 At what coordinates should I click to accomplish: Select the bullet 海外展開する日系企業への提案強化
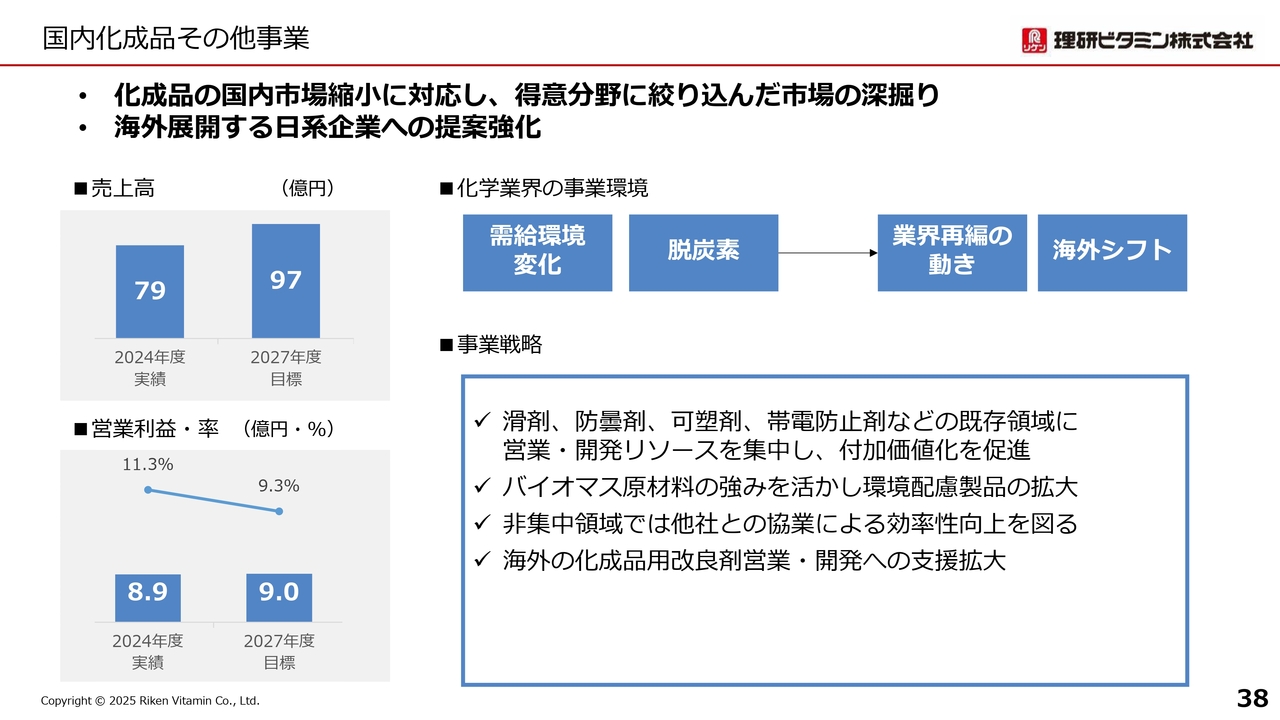(327, 128)
